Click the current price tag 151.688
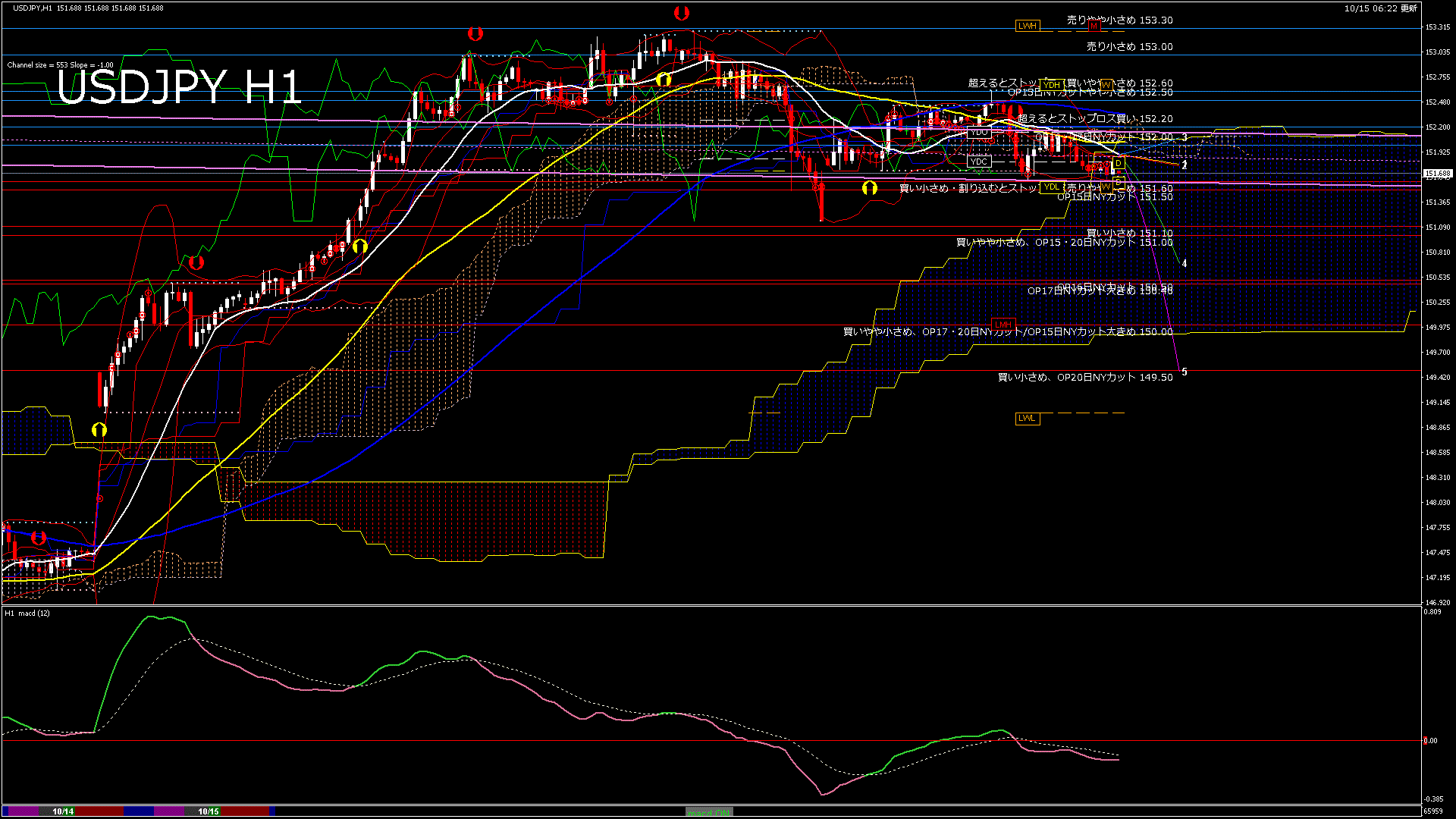The image size is (1456, 819). click(x=1437, y=174)
